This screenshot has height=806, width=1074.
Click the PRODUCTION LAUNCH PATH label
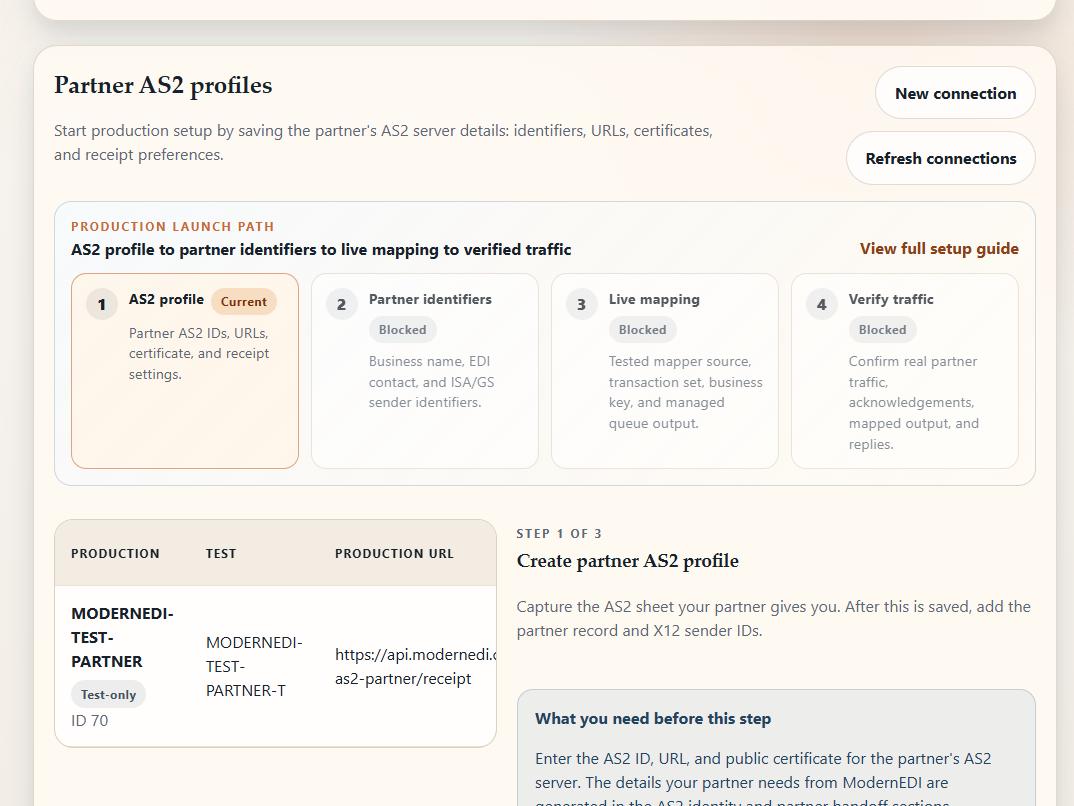173,227
